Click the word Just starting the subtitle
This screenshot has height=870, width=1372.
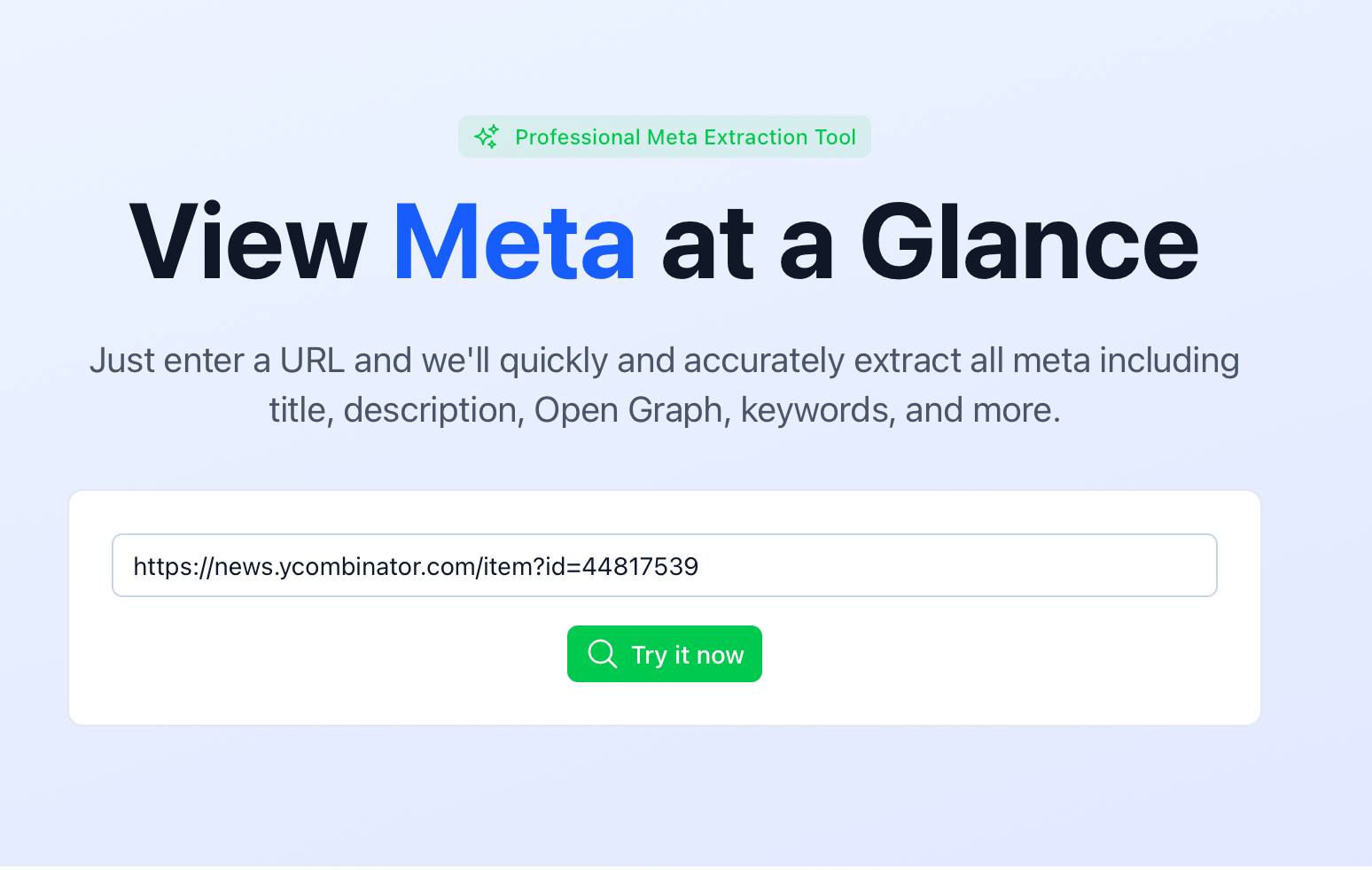[x=122, y=361]
